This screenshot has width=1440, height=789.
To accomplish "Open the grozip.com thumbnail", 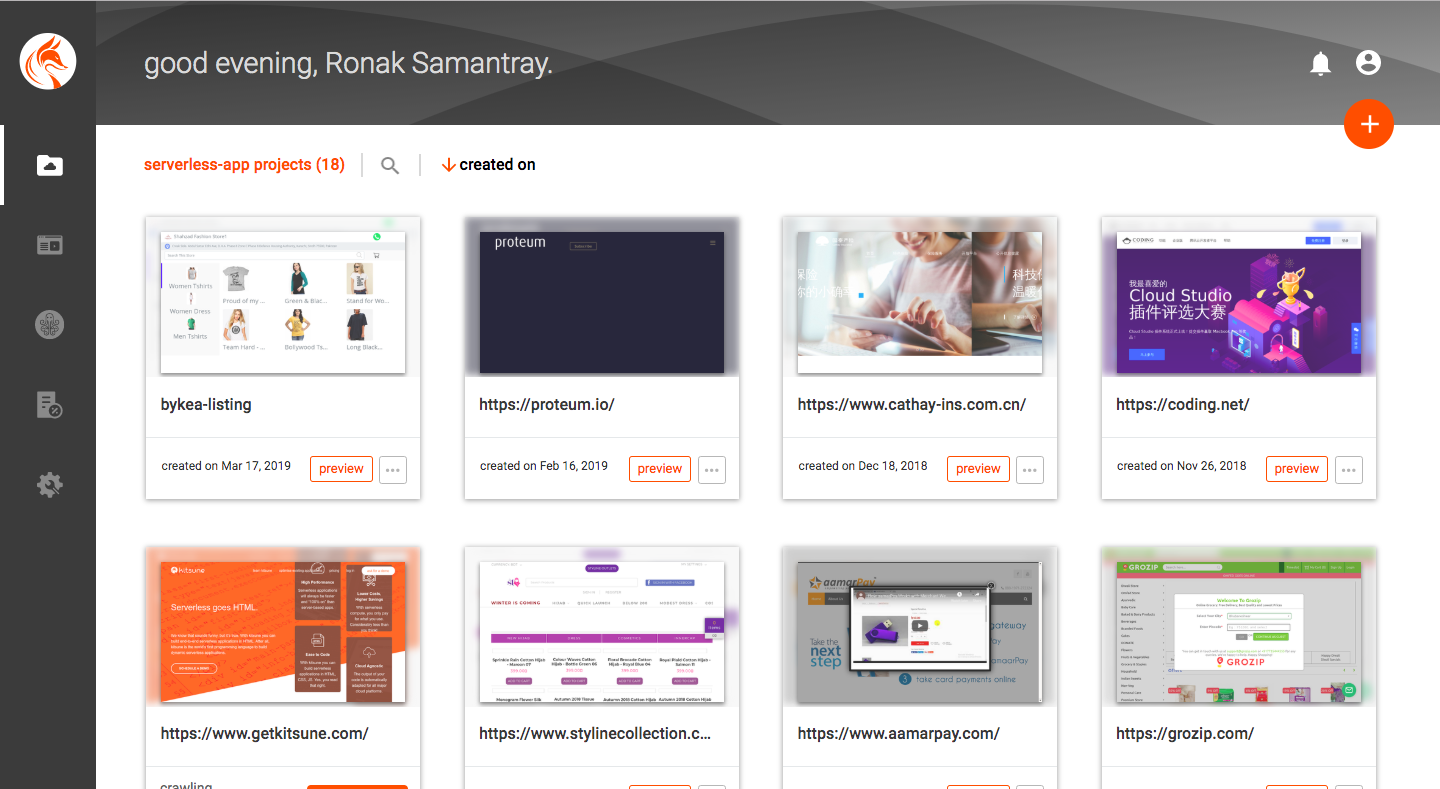I will tap(1239, 632).
